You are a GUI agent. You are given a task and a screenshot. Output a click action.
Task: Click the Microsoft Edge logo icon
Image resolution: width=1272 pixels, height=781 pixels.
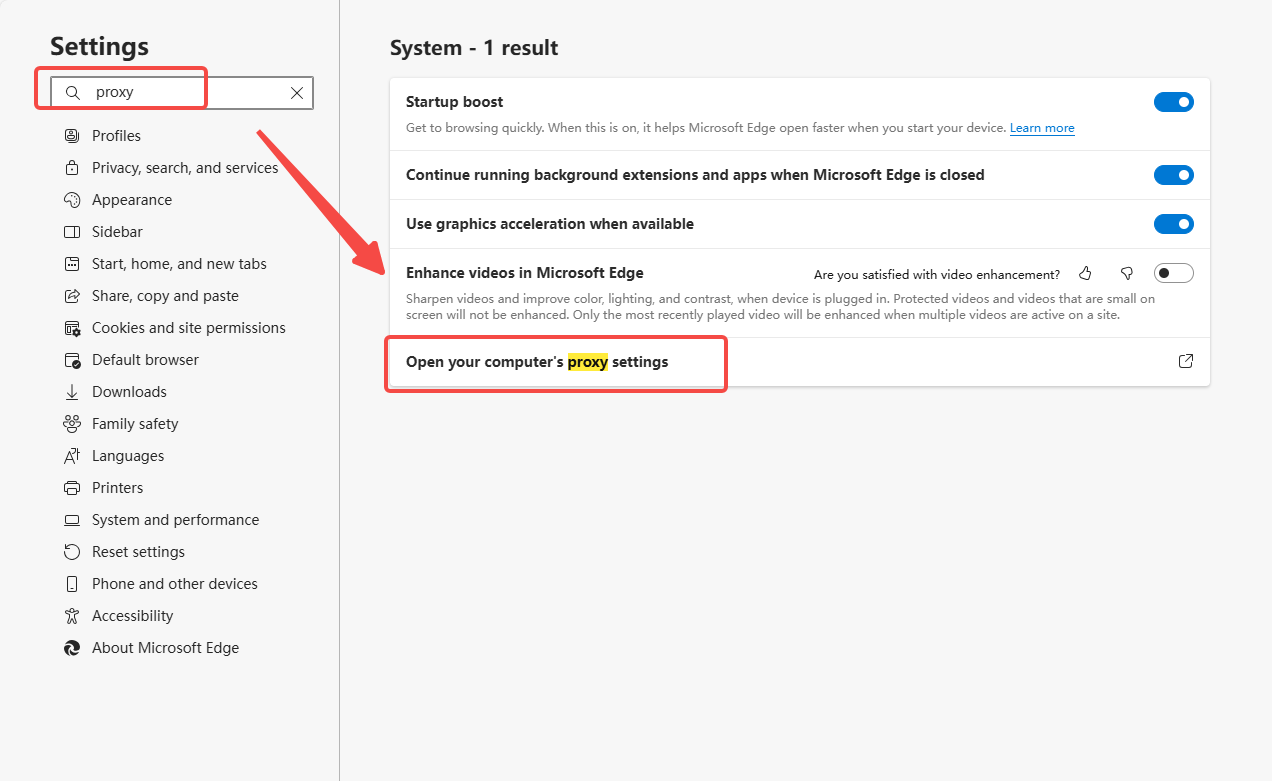click(72, 648)
